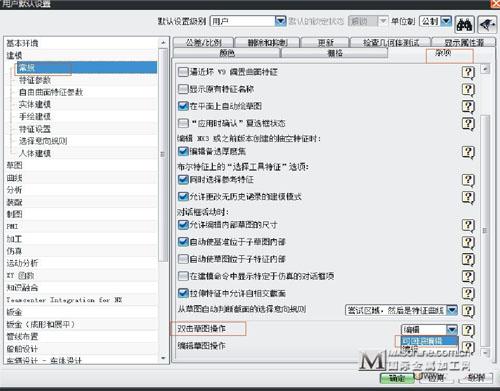Select 草图 category in the tree

[14, 165]
